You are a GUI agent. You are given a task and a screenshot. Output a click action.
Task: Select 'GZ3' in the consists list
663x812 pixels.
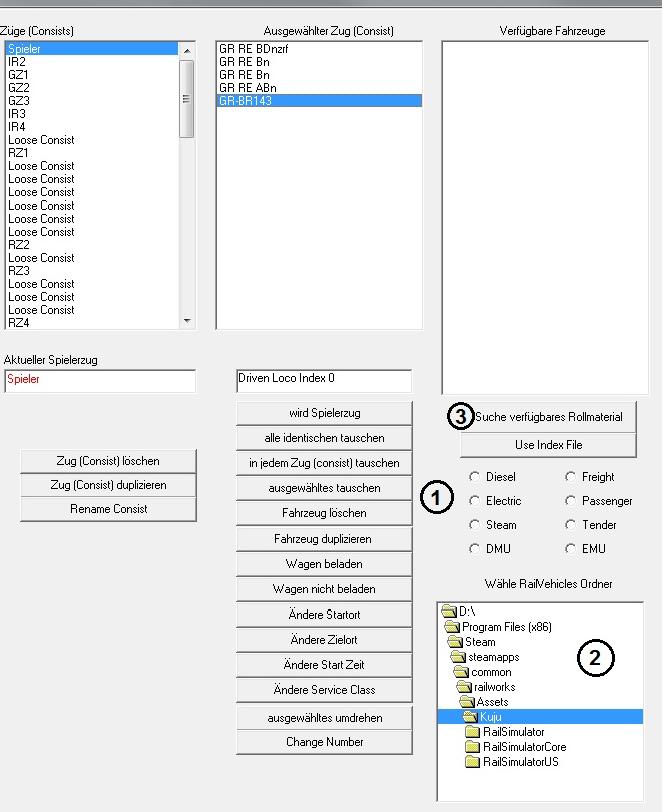92,100
